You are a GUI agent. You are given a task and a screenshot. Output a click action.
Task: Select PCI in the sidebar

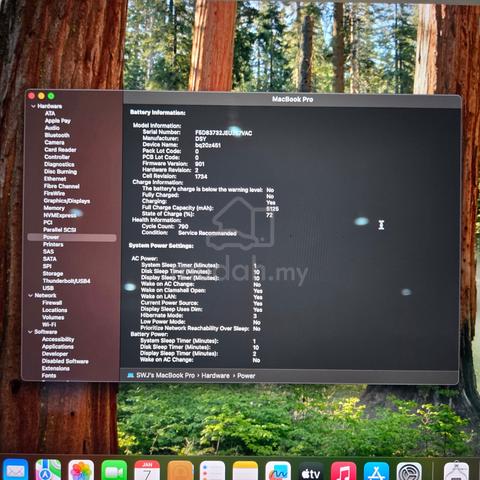point(48,222)
